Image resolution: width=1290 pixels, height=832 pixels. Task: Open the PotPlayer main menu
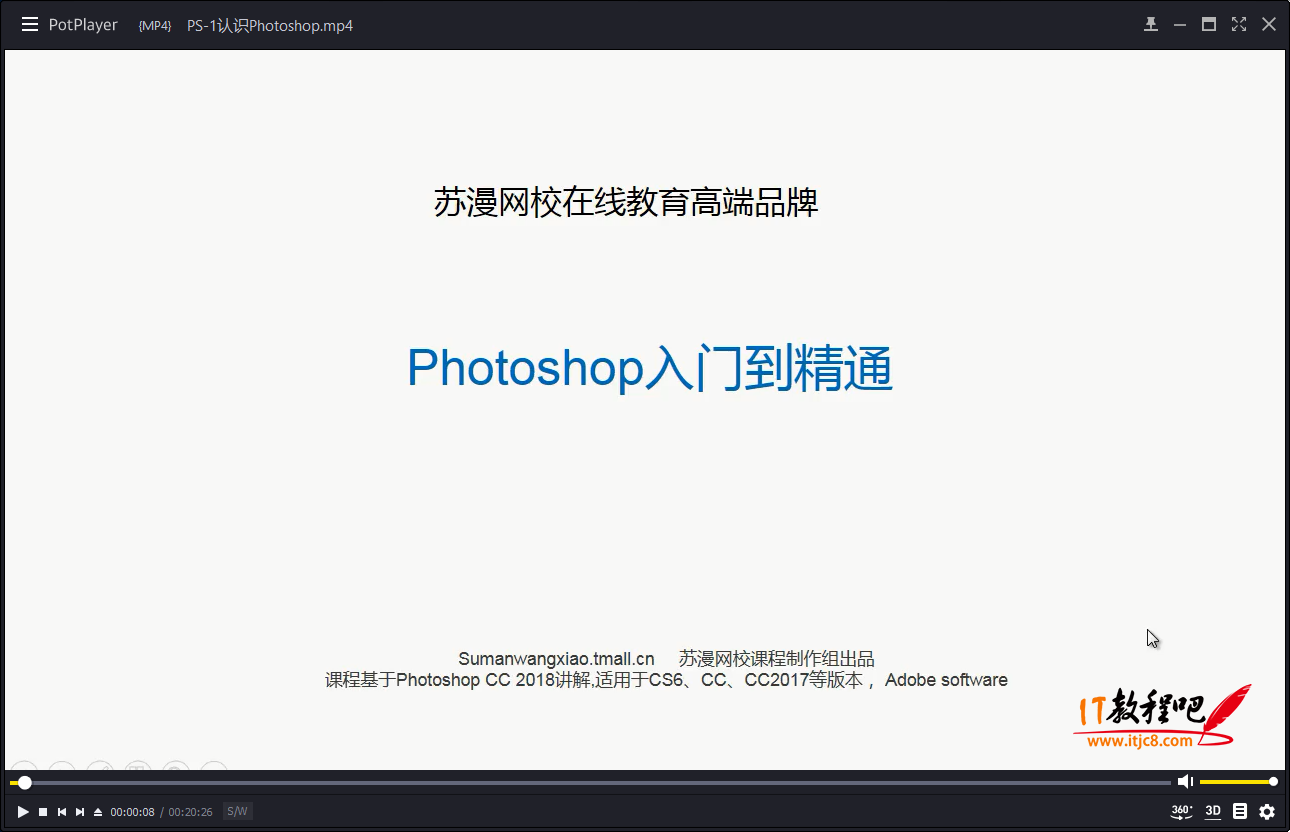30,25
